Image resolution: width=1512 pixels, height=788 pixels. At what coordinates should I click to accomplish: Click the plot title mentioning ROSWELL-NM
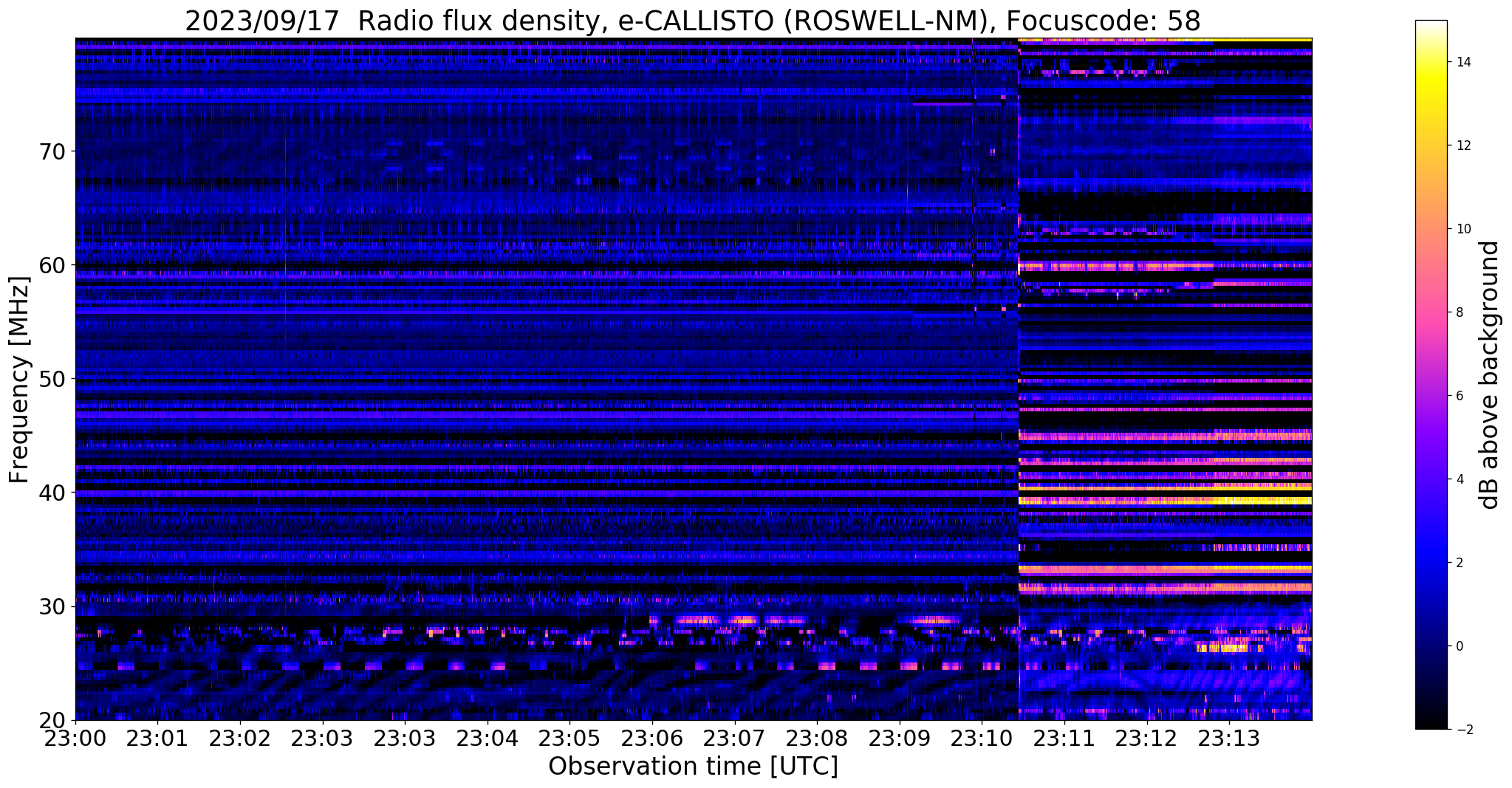coord(693,21)
